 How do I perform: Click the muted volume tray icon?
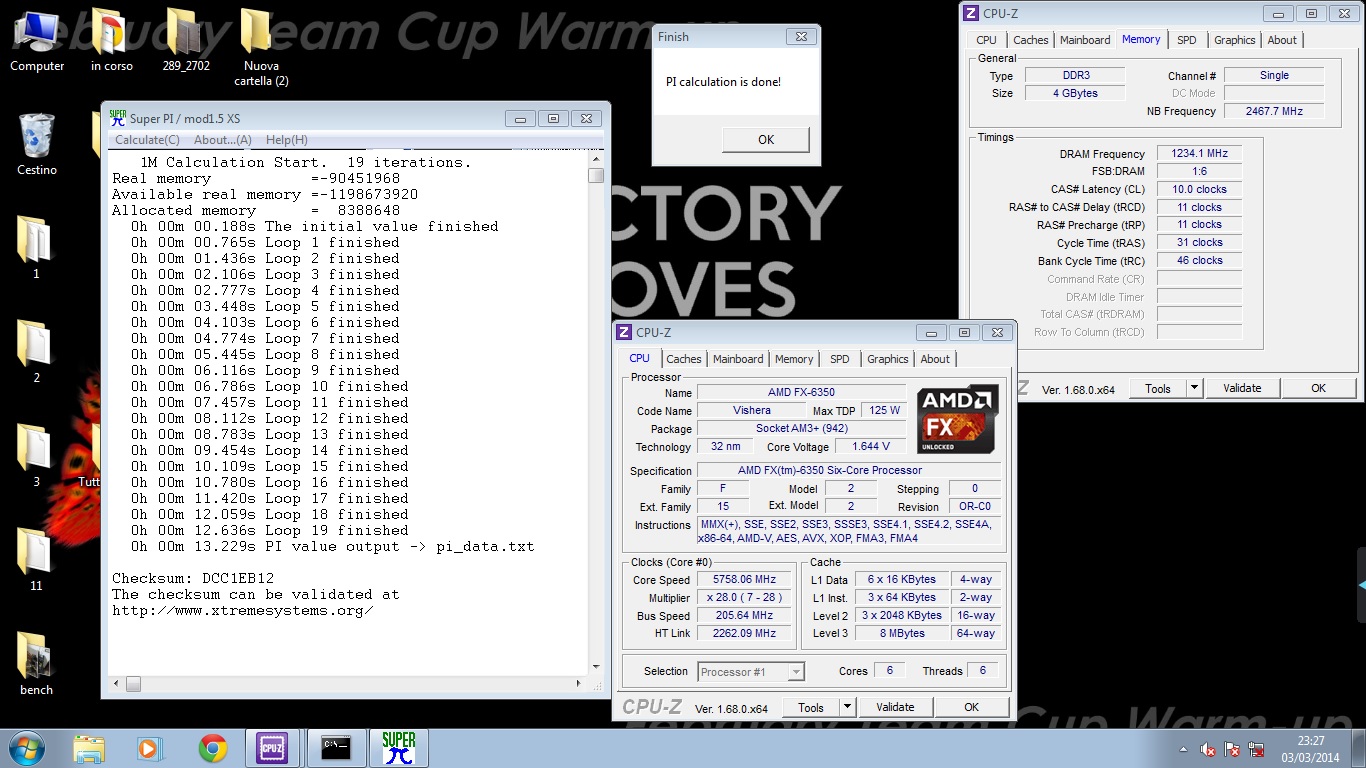click(x=1209, y=749)
